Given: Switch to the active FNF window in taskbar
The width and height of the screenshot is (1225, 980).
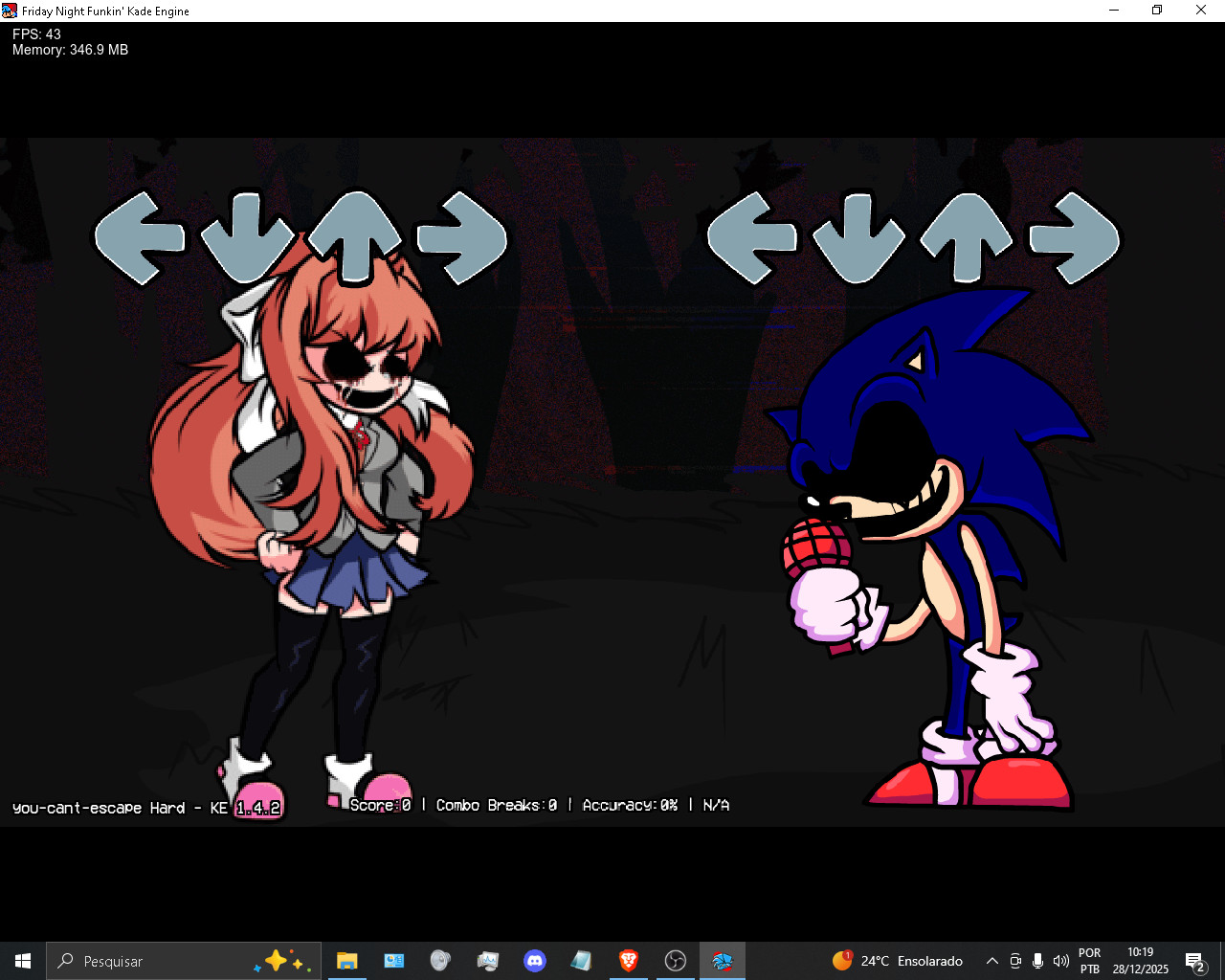Looking at the screenshot, I should coord(723,960).
